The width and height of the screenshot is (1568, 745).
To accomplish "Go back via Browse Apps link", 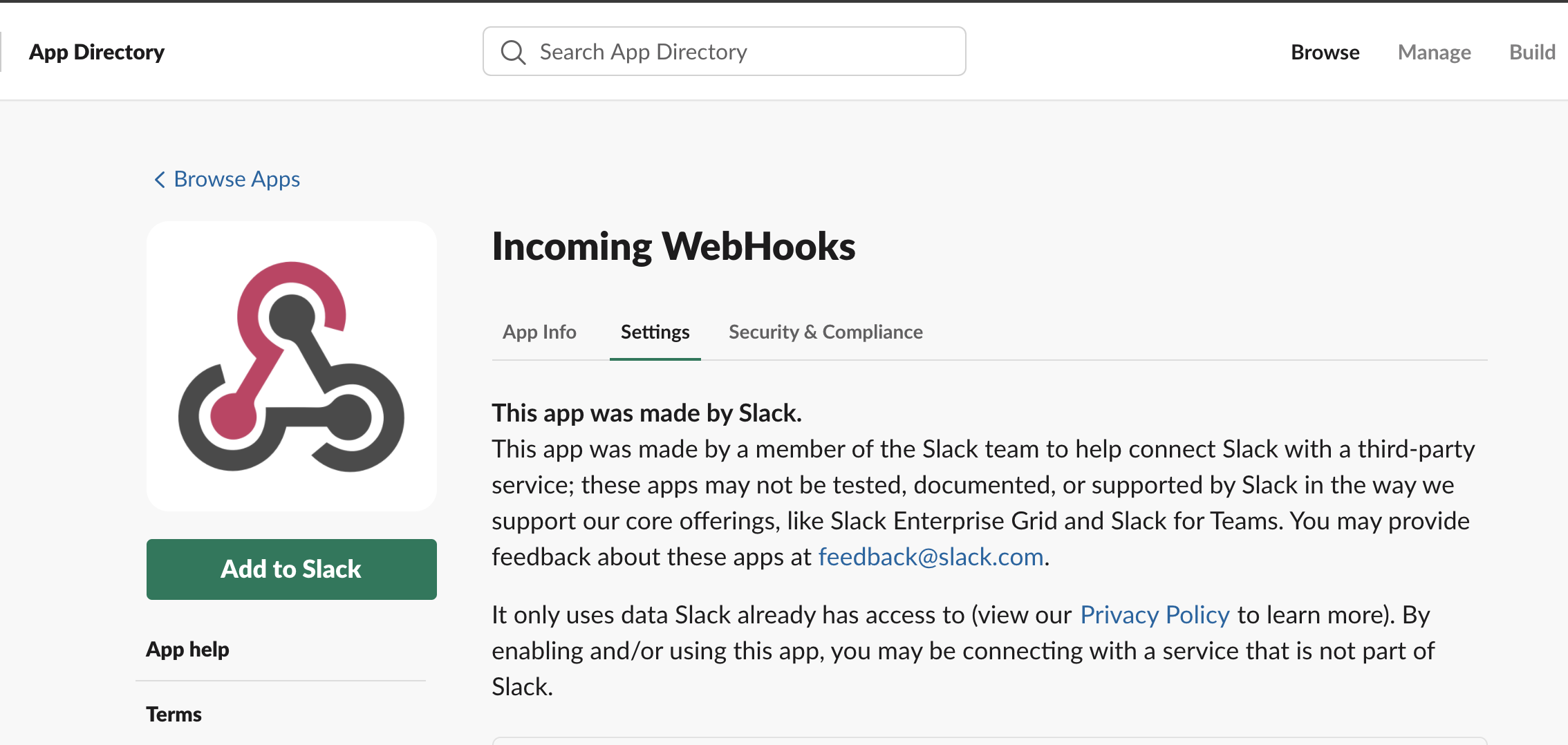I will point(236,179).
